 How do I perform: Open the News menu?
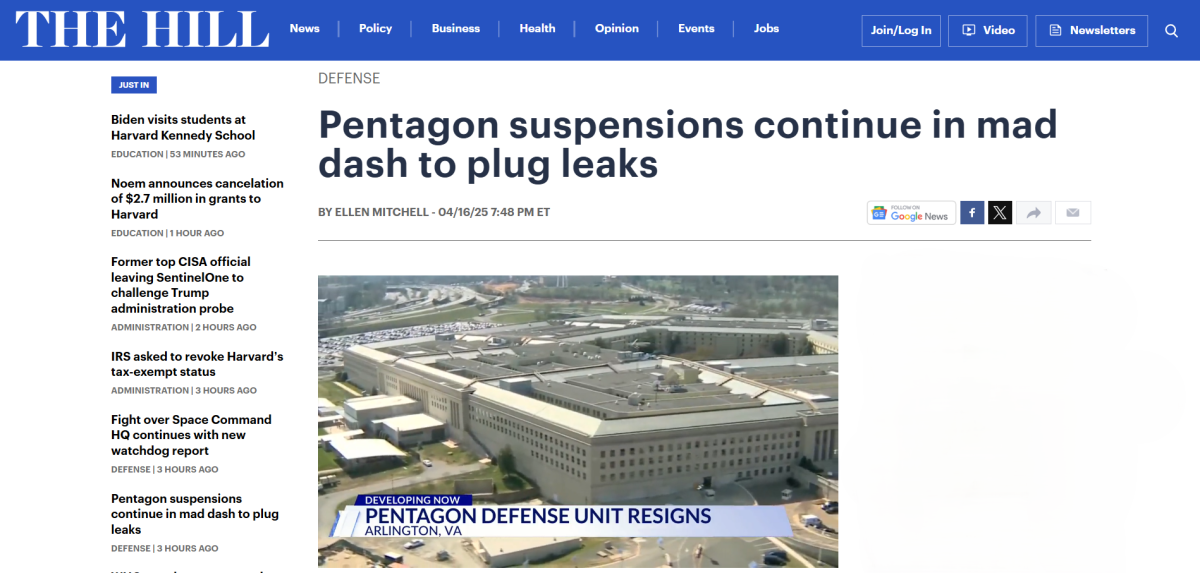pos(305,28)
